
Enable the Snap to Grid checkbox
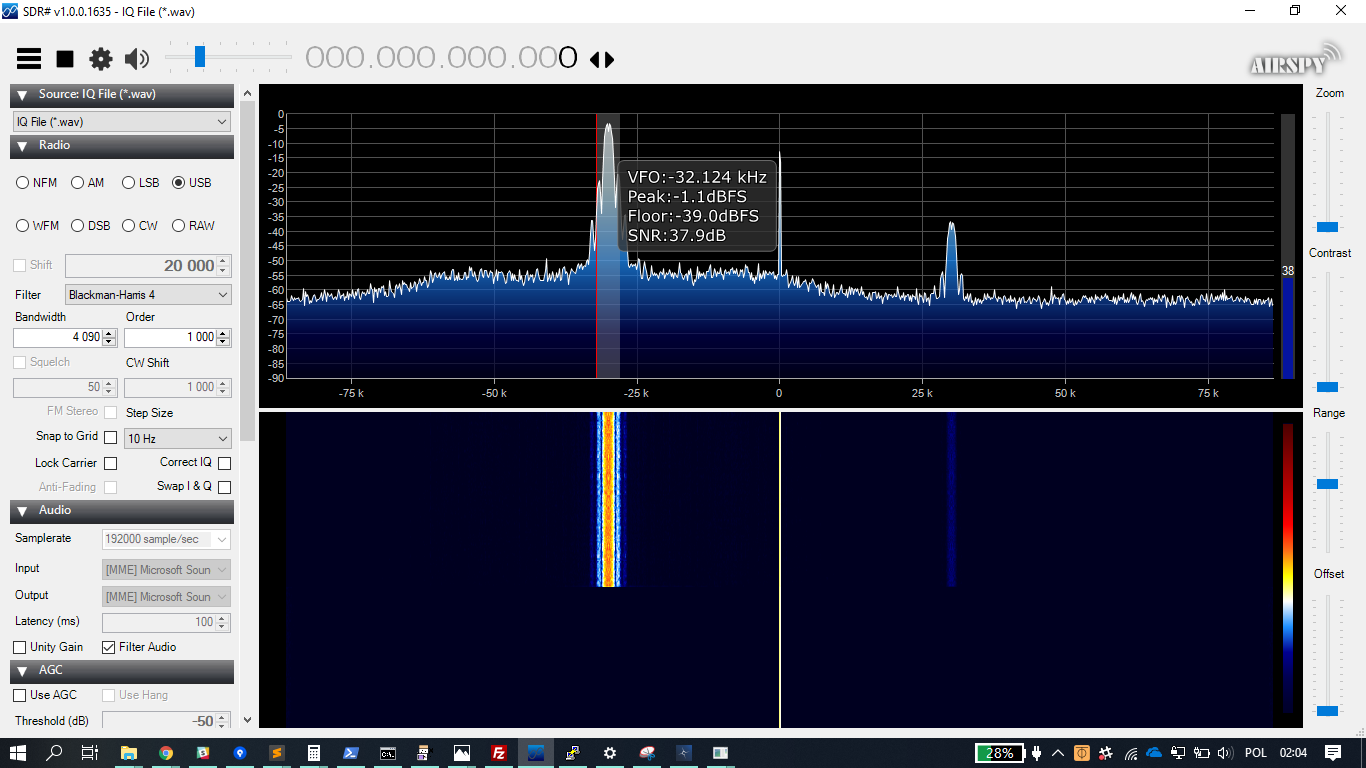[110, 437]
